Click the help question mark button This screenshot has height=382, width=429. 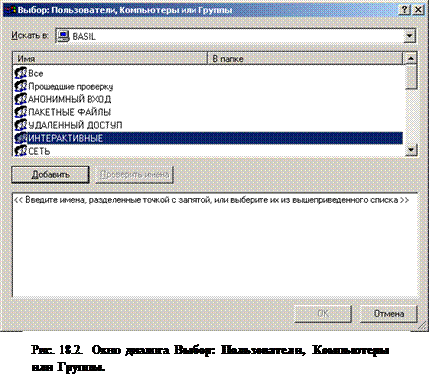point(405,10)
